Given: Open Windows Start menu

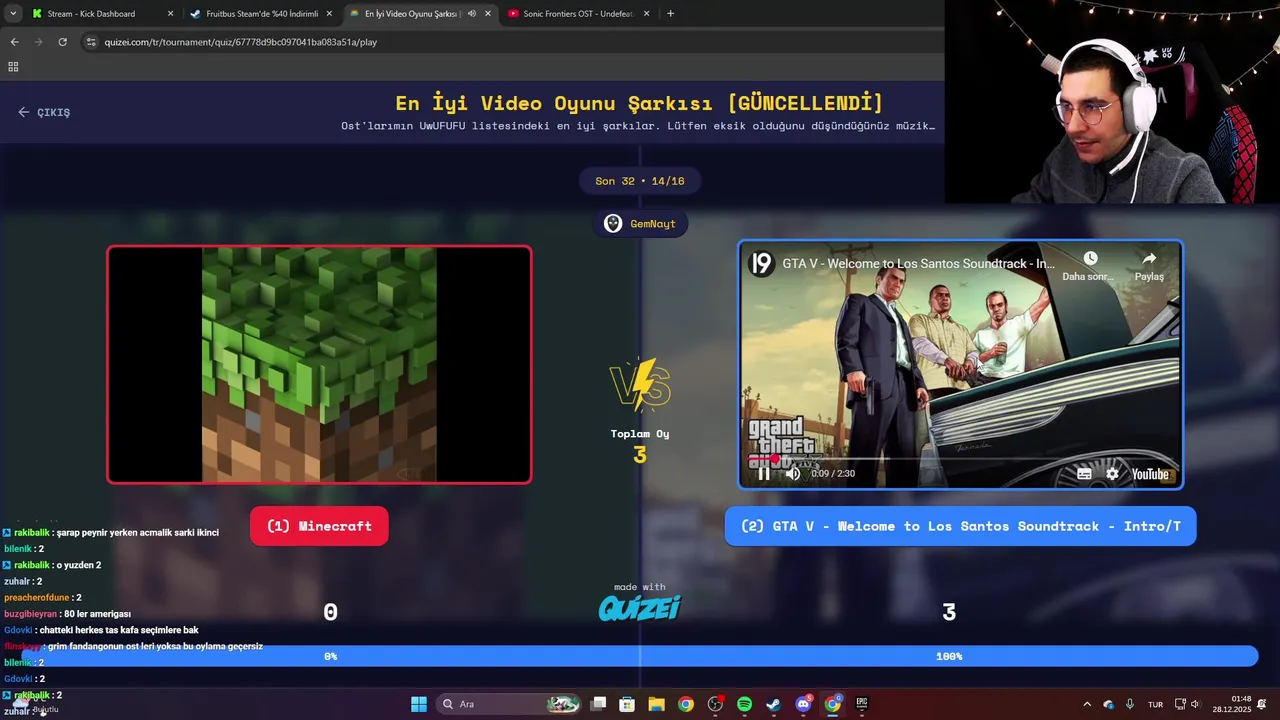Looking at the screenshot, I should tap(419, 704).
